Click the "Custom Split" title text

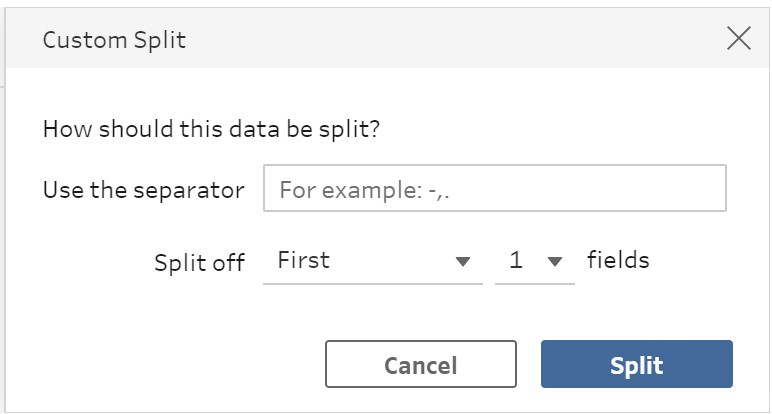click(114, 40)
